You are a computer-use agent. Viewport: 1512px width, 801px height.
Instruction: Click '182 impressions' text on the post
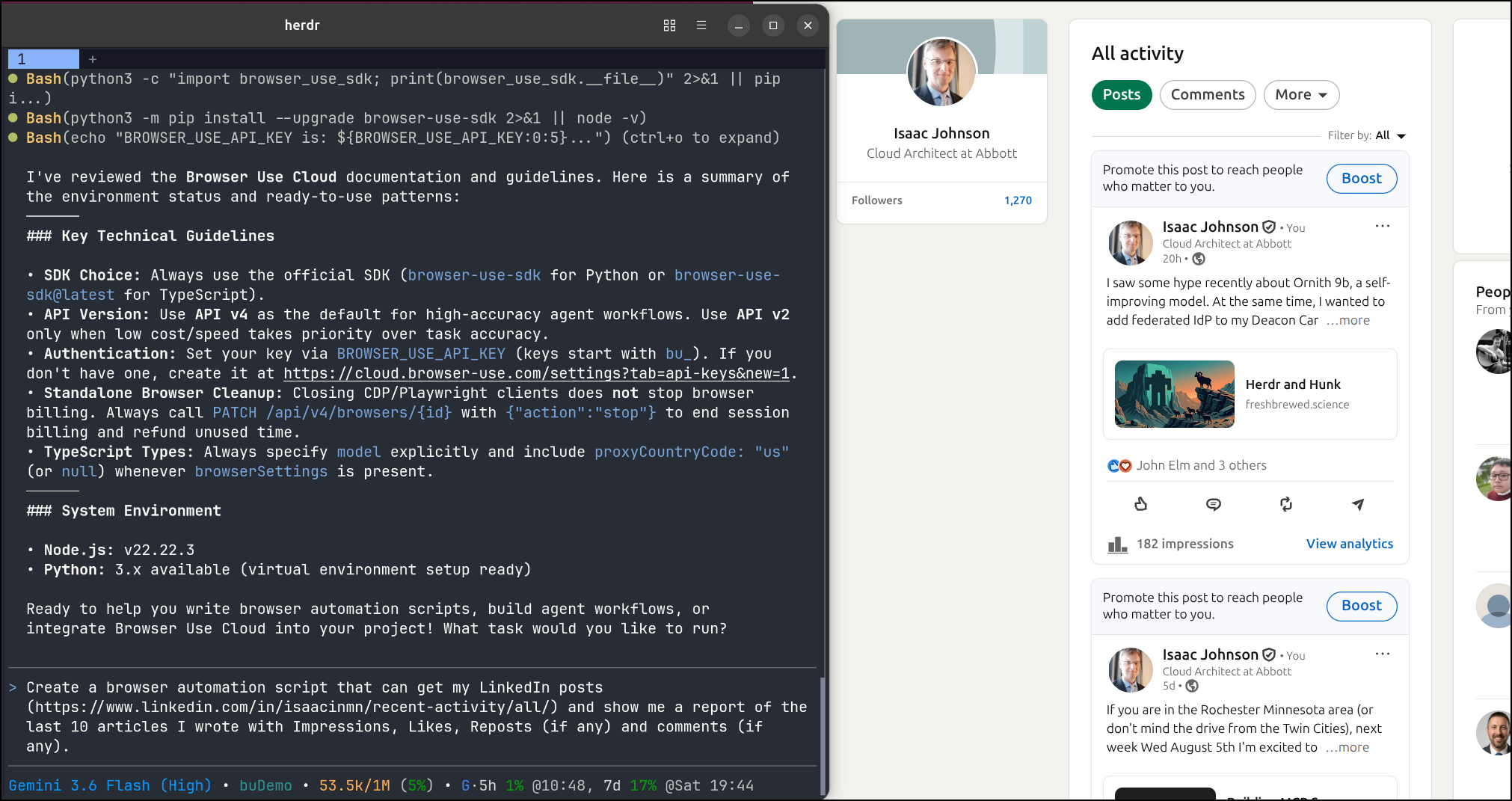tap(1184, 544)
